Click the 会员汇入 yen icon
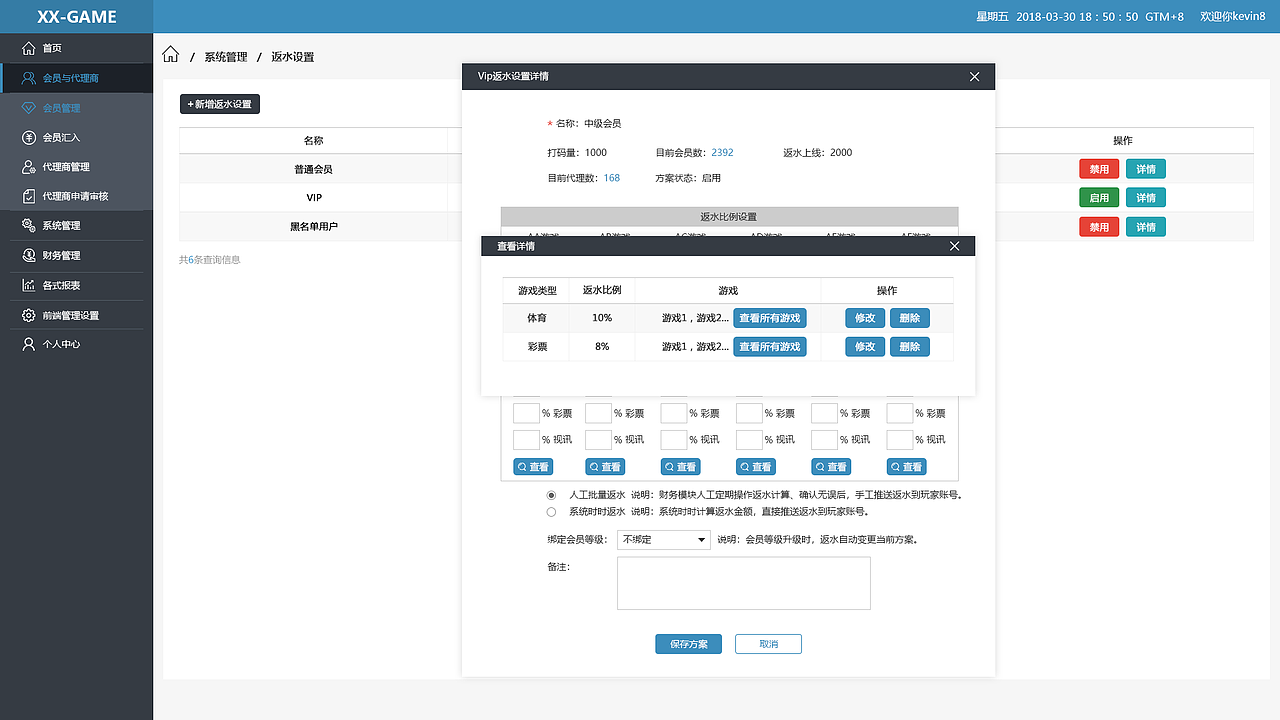 [x=28, y=137]
